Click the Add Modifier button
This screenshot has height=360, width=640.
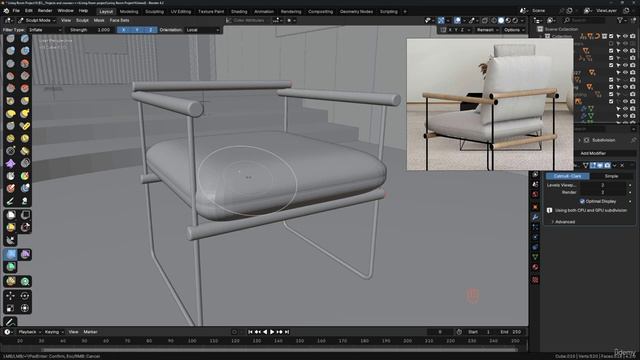coord(593,153)
